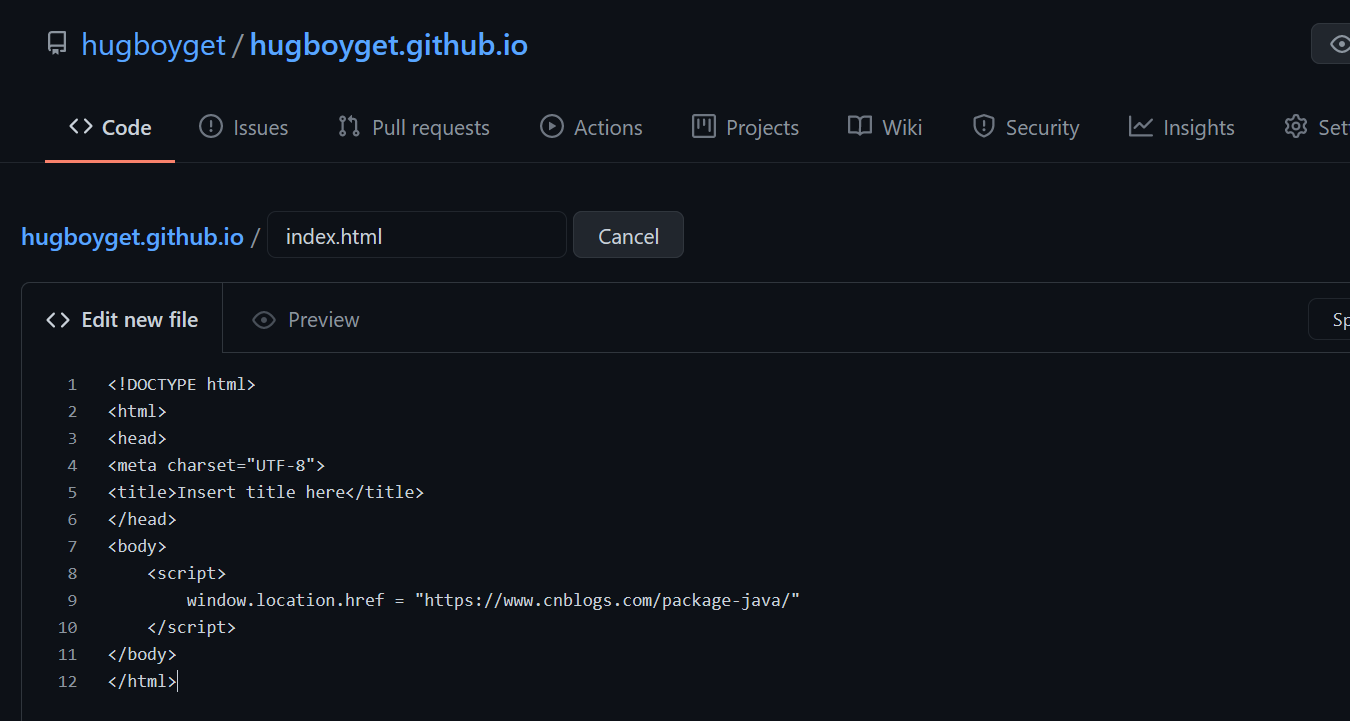
Task: Click the Preview eye icon
Action: coord(264,320)
